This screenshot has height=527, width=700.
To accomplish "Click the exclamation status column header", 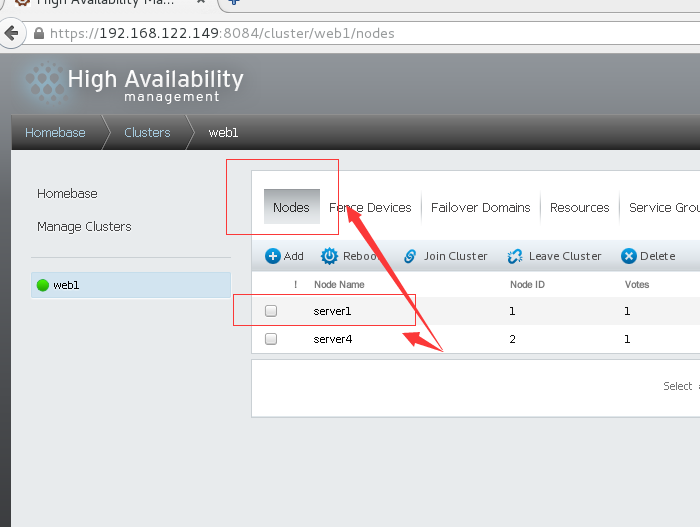I will pos(296,284).
